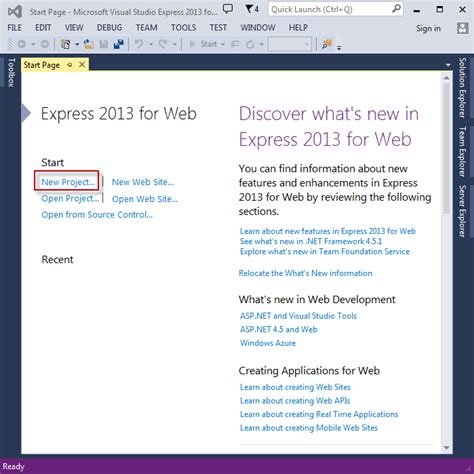Click the New Web Site... link
474x474 pixels.
point(143,182)
